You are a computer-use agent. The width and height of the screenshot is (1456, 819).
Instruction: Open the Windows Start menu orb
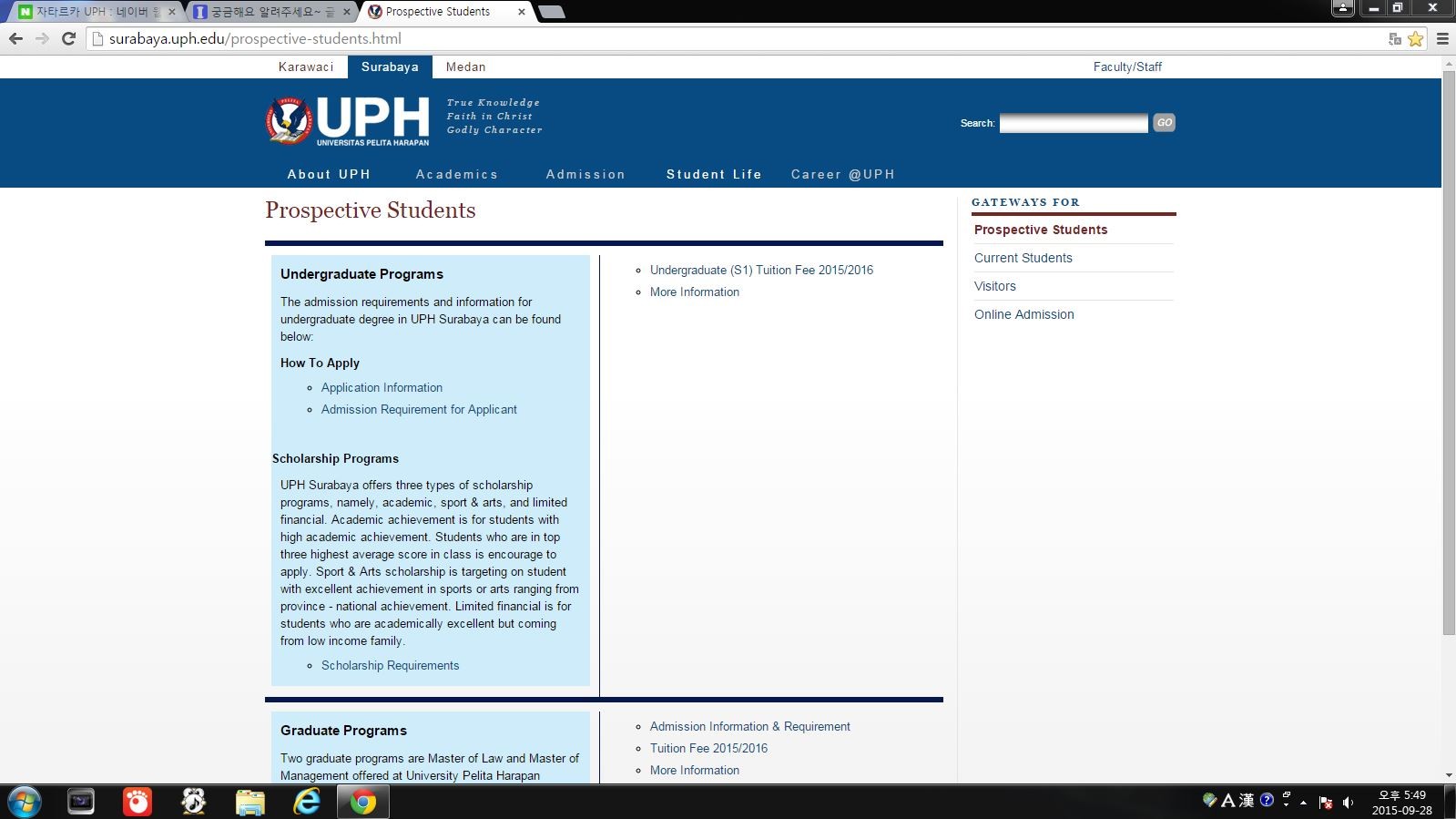pyautogui.click(x=25, y=802)
